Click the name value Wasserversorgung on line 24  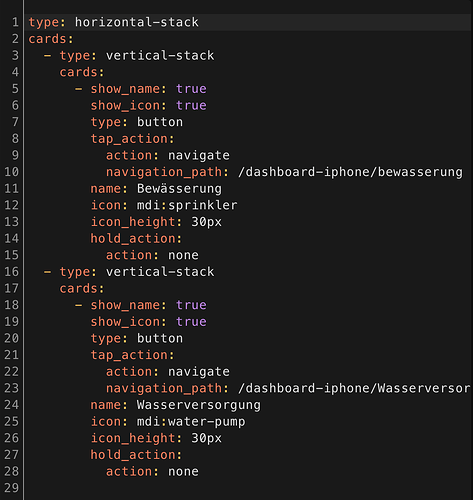pos(199,405)
